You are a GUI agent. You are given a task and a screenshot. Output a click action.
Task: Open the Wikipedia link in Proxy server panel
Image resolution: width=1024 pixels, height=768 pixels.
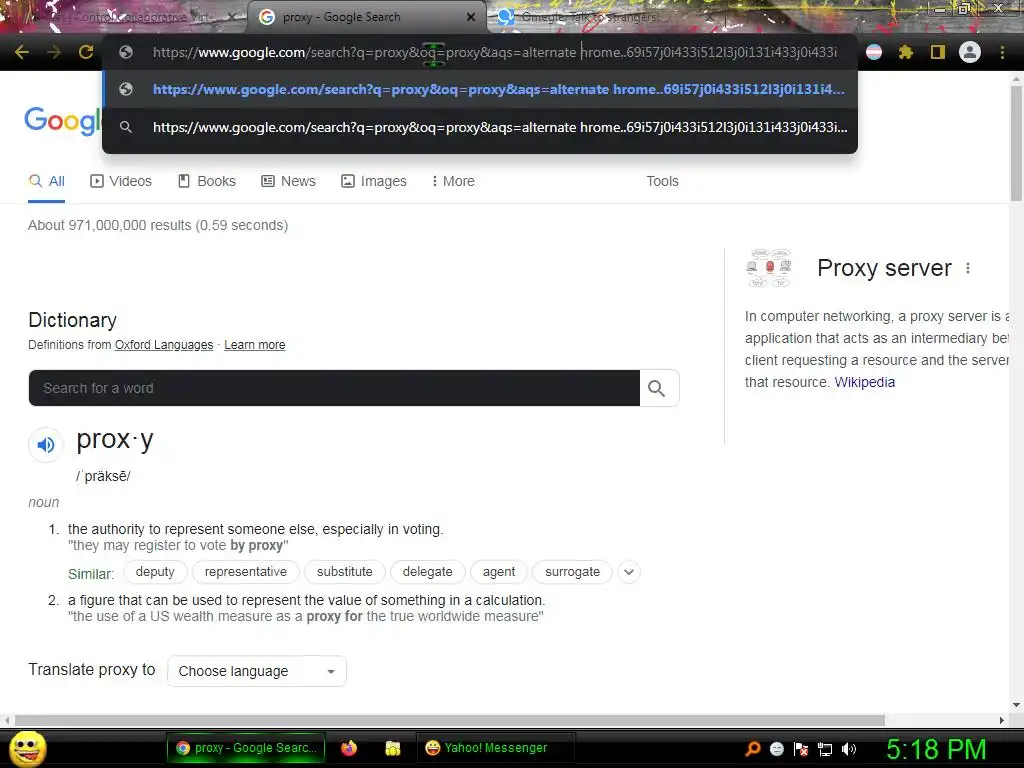coord(865,382)
